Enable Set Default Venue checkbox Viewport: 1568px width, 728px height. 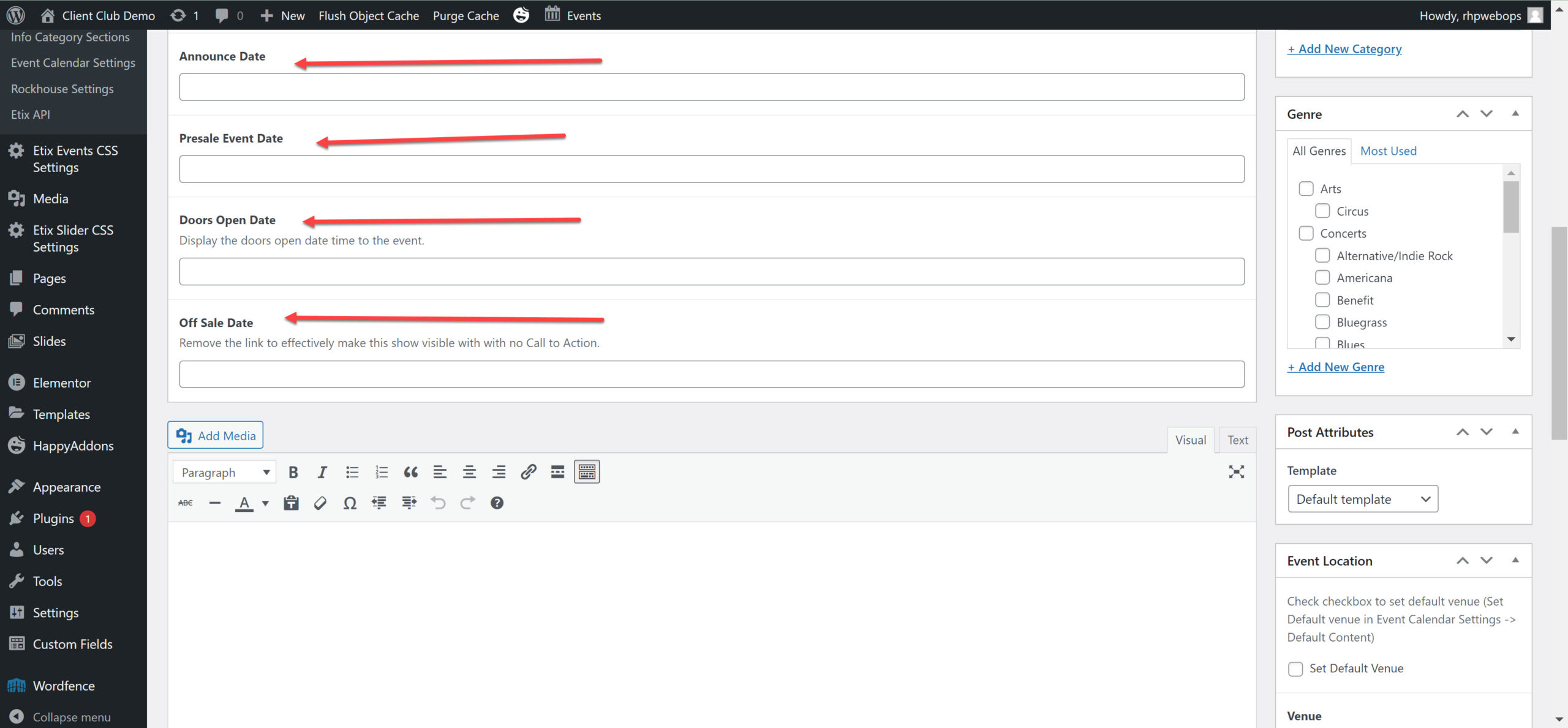pyautogui.click(x=1295, y=669)
